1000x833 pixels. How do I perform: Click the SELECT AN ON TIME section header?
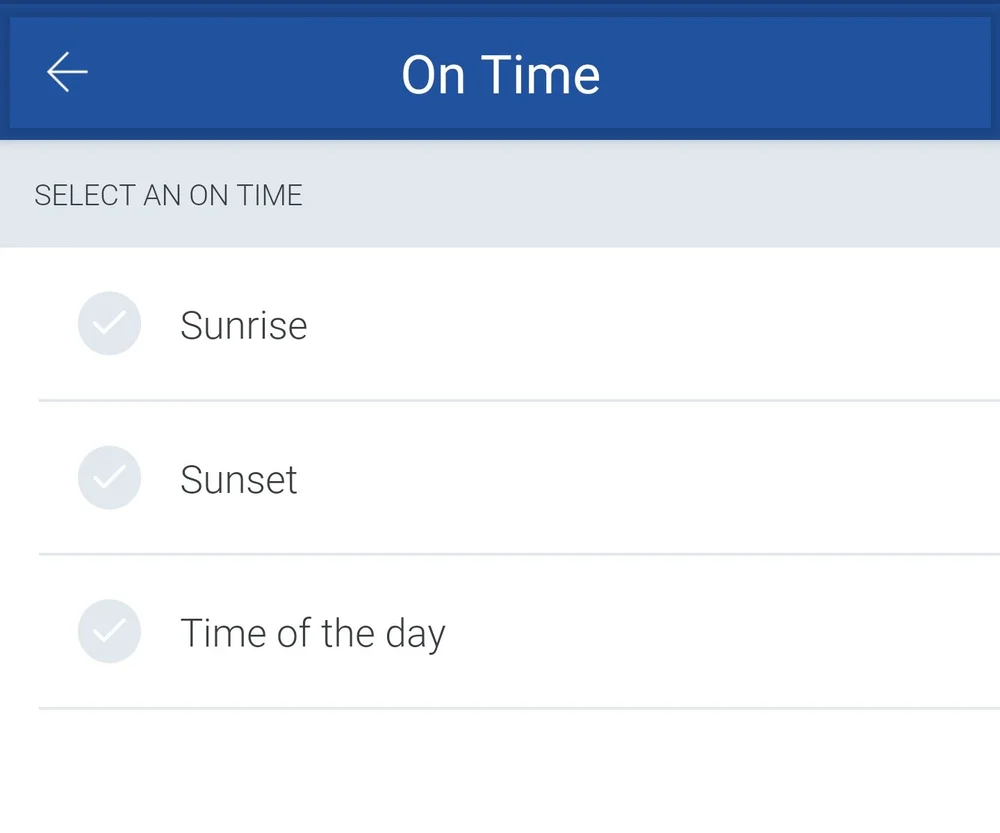coord(168,195)
